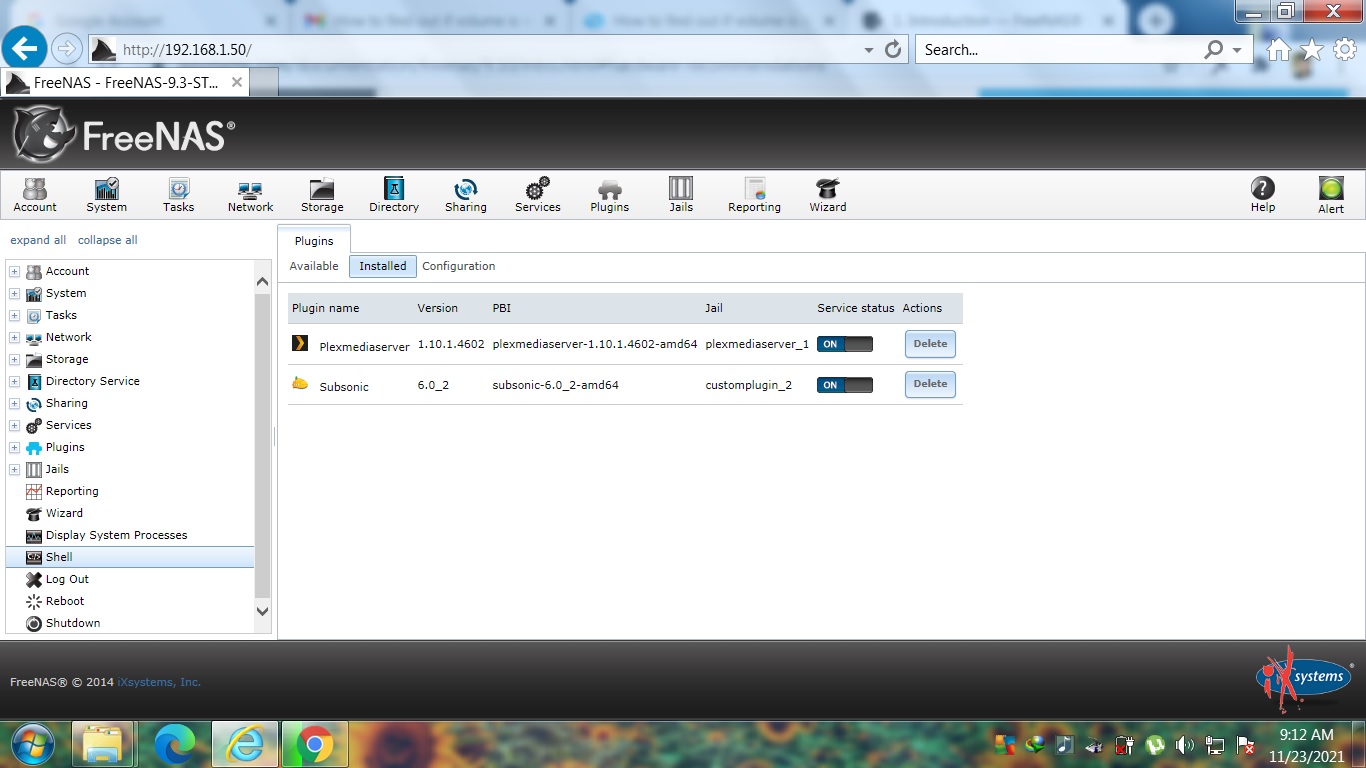The width and height of the screenshot is (1366, 768).
Task: Expand the System tree node
Action: click(15, 293)
